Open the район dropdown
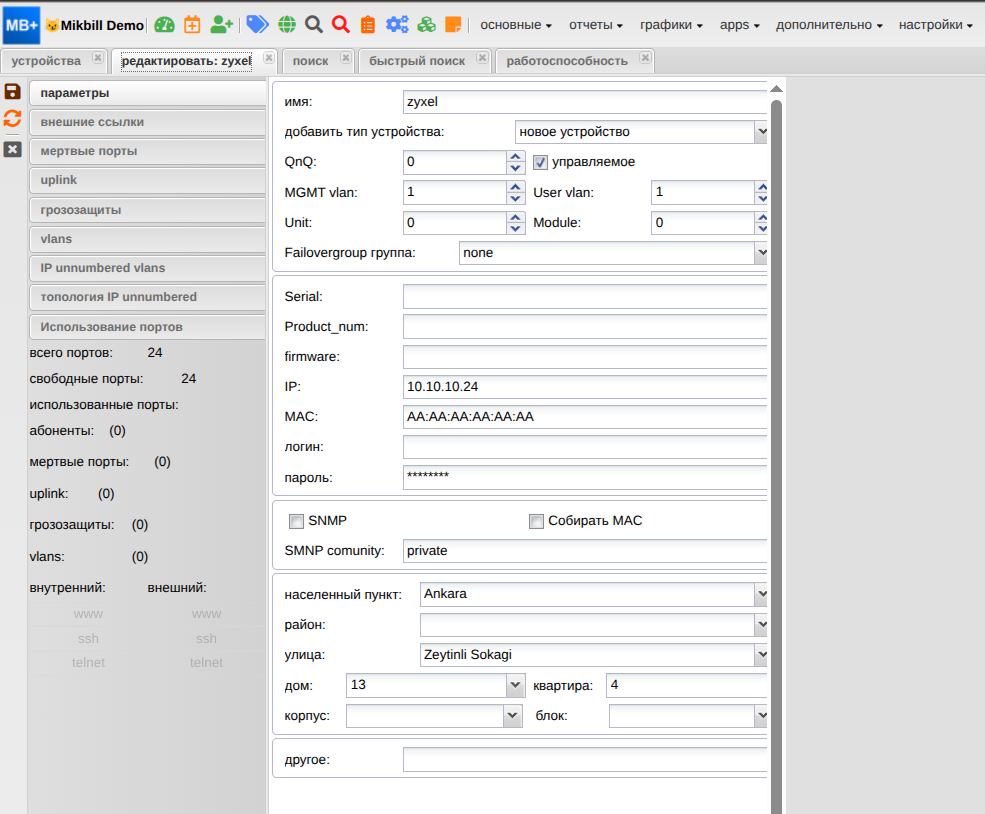This screenshot has height=814, width=985. 761,624
